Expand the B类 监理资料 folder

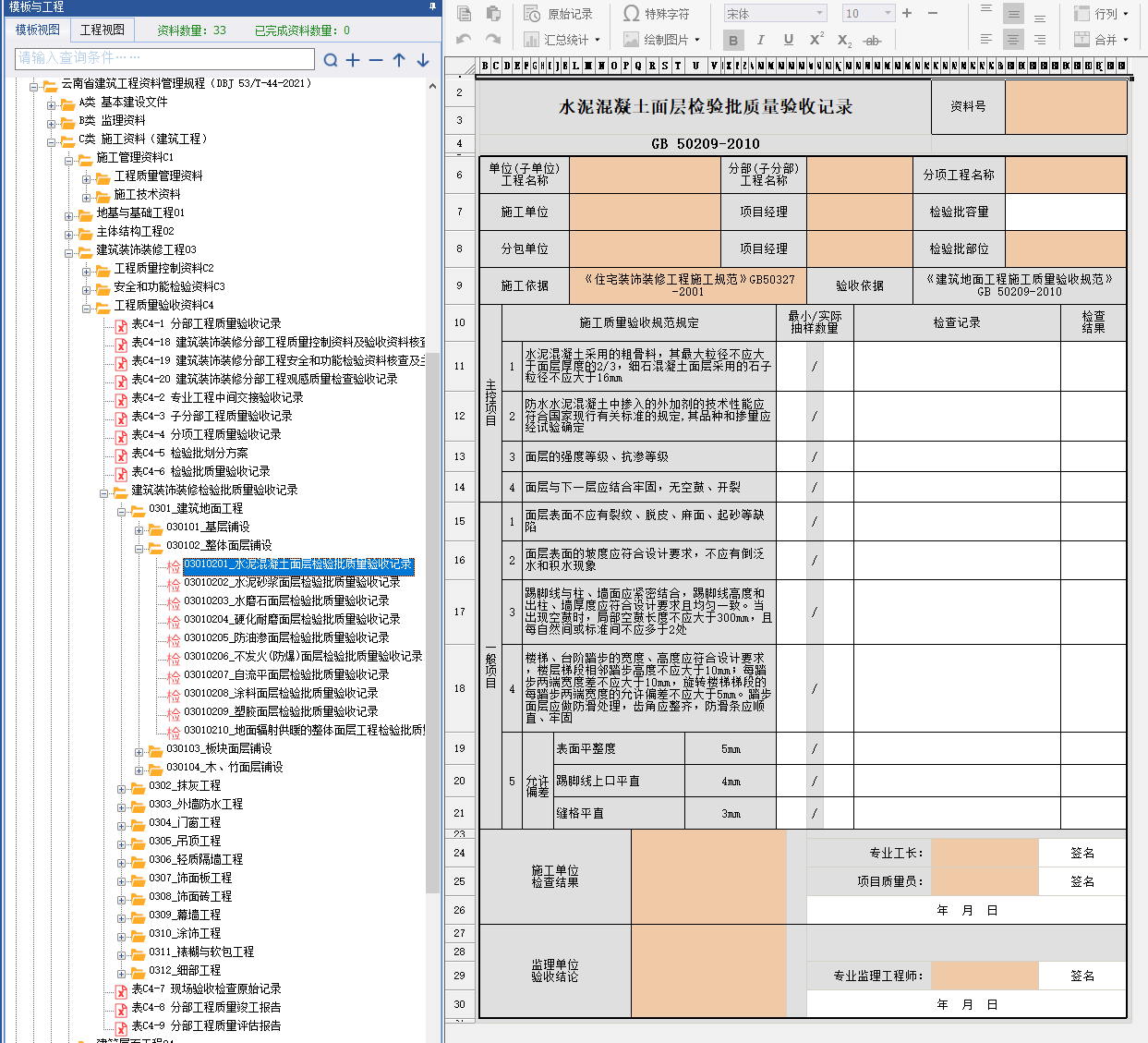(x=52, y=124)
